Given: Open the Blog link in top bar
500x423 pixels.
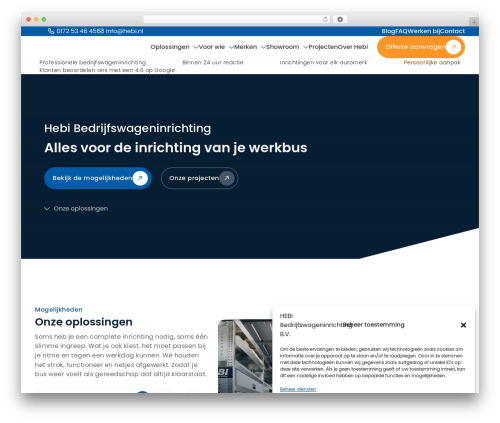Looking at the screenshot, I should tap(388, 31).
